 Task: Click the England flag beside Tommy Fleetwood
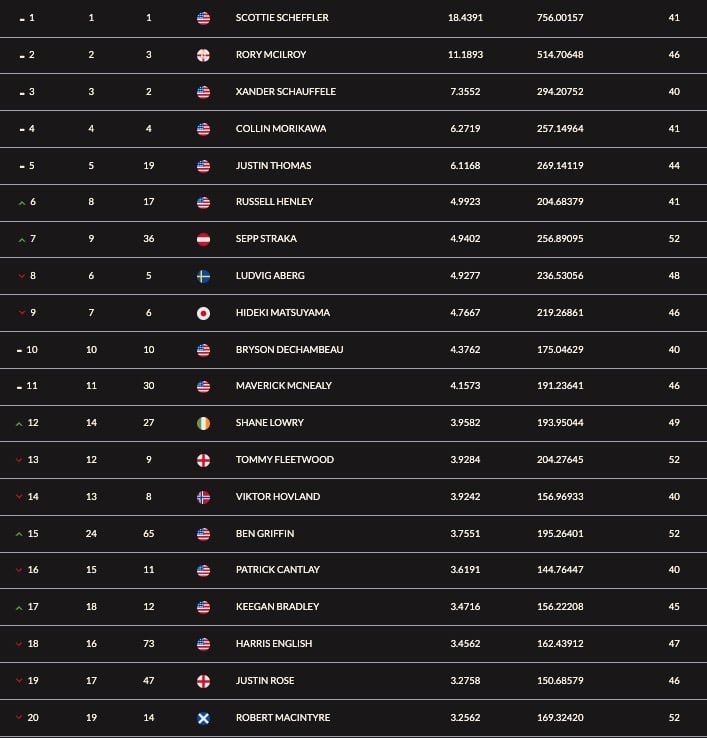pos(203,460)
